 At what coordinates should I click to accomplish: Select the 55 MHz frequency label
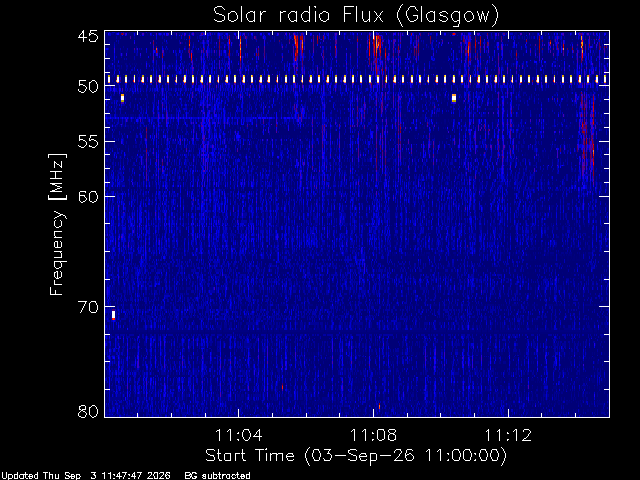[x=88, y=142]
